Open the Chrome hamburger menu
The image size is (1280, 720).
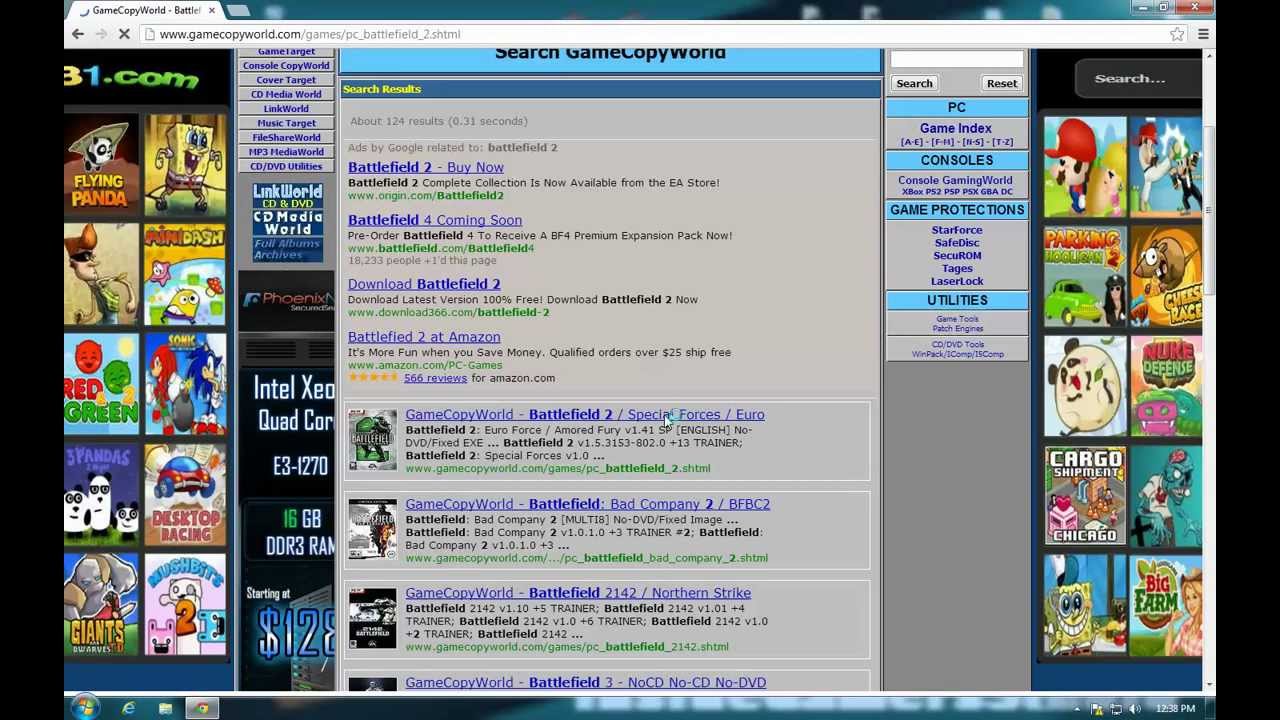(1203, 34)
